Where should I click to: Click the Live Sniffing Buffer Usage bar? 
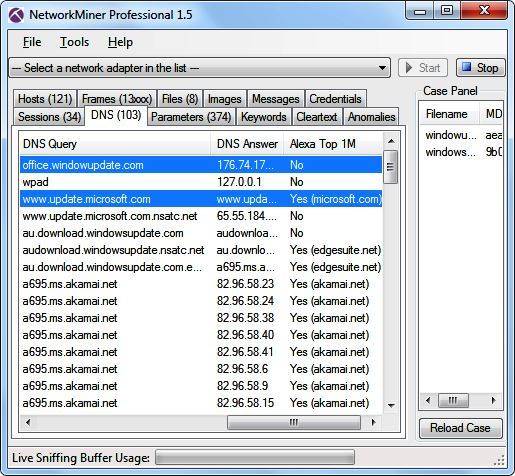[255, 457]
